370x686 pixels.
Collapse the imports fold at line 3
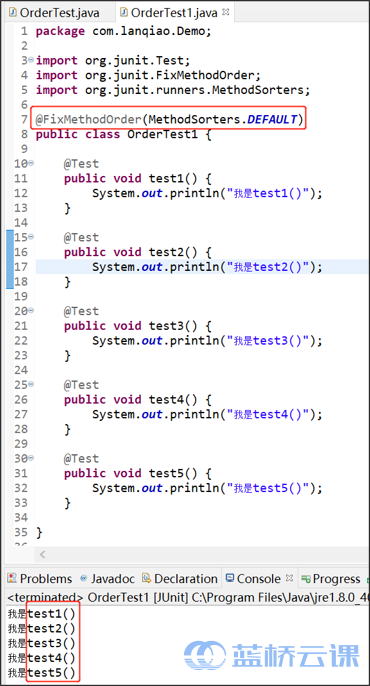click(x=31, y=60)
